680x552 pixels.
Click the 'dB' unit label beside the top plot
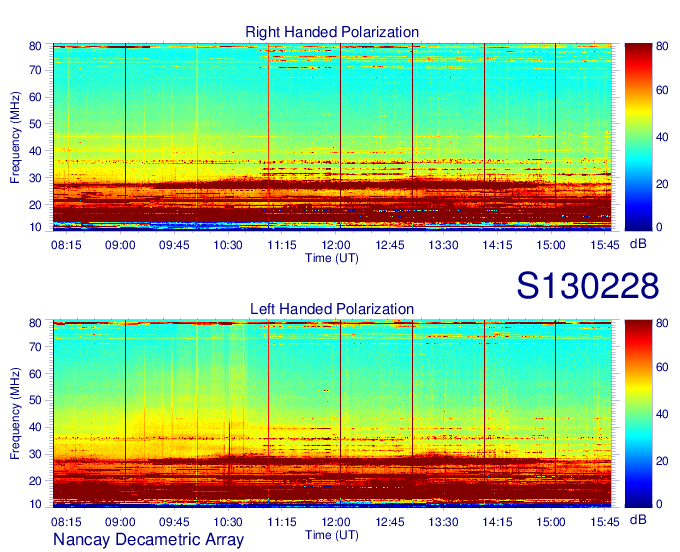coord(638,244)
